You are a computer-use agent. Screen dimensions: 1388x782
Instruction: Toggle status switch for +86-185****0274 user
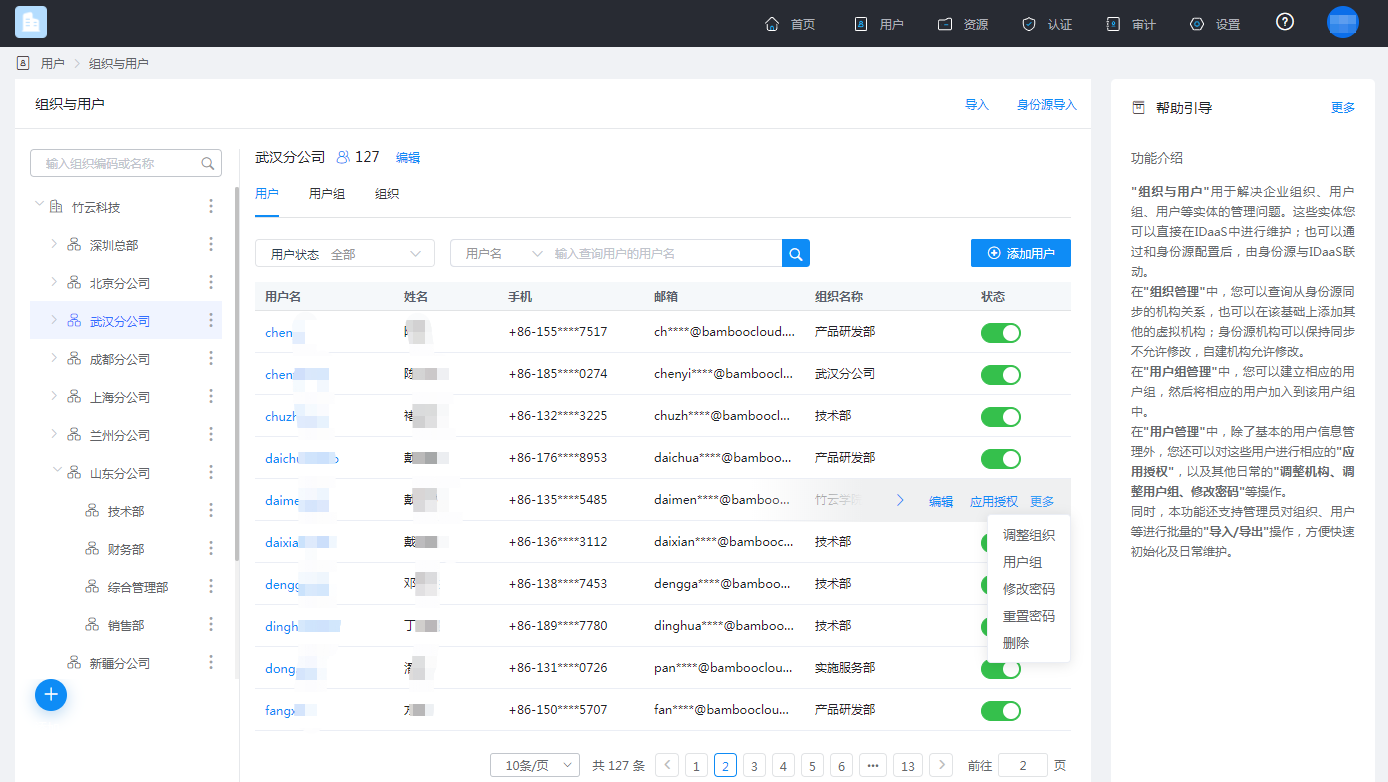click(x=1001, y=375)
